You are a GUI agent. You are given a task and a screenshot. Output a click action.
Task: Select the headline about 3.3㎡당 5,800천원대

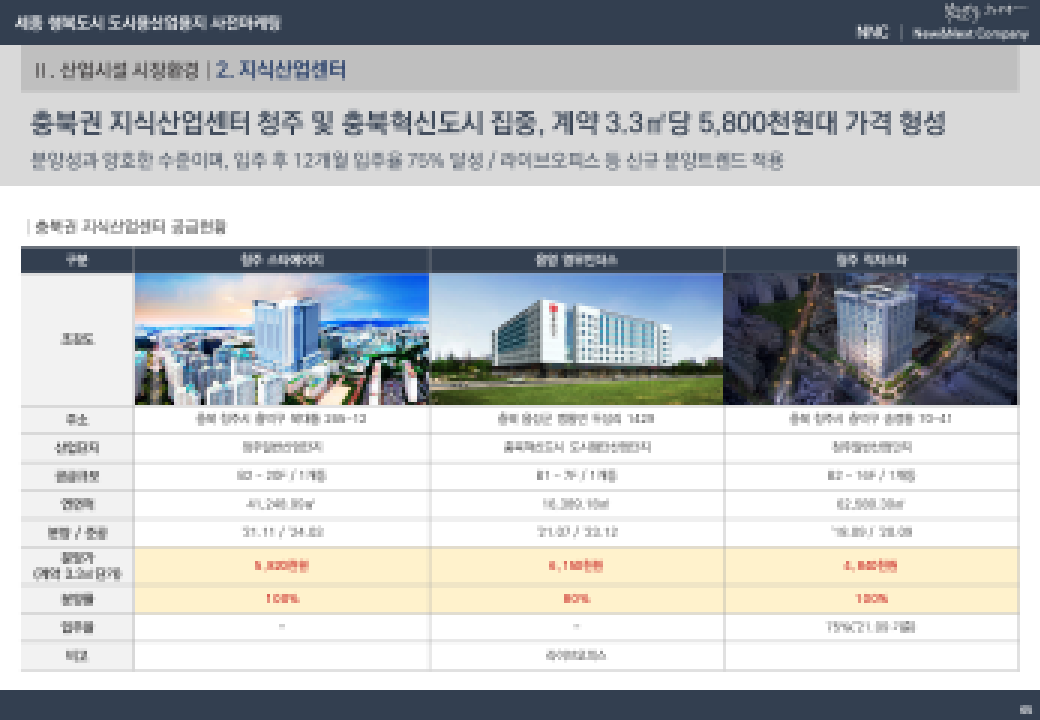coord(488,123)
